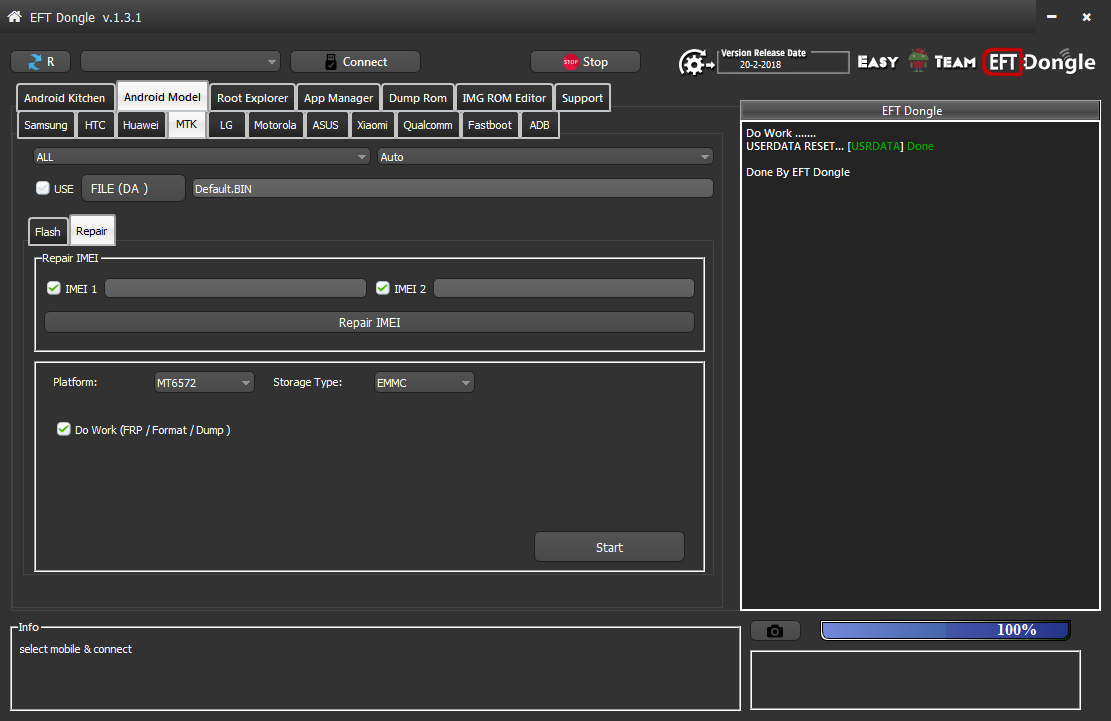Click the camera screenshot button

coord(775,630)
